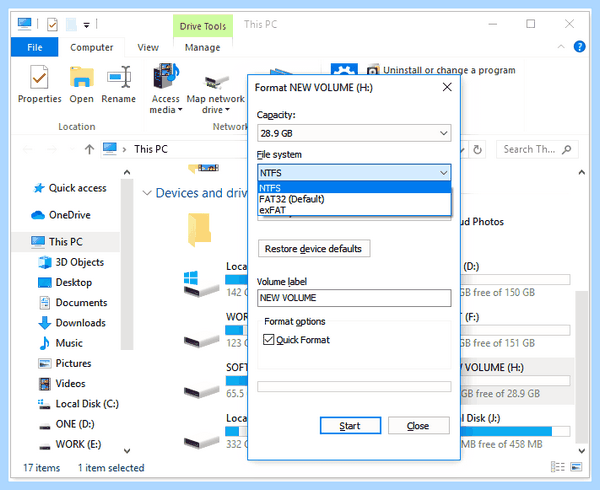
Task: Click the Open ribbon icon
Action: (82, 84)
